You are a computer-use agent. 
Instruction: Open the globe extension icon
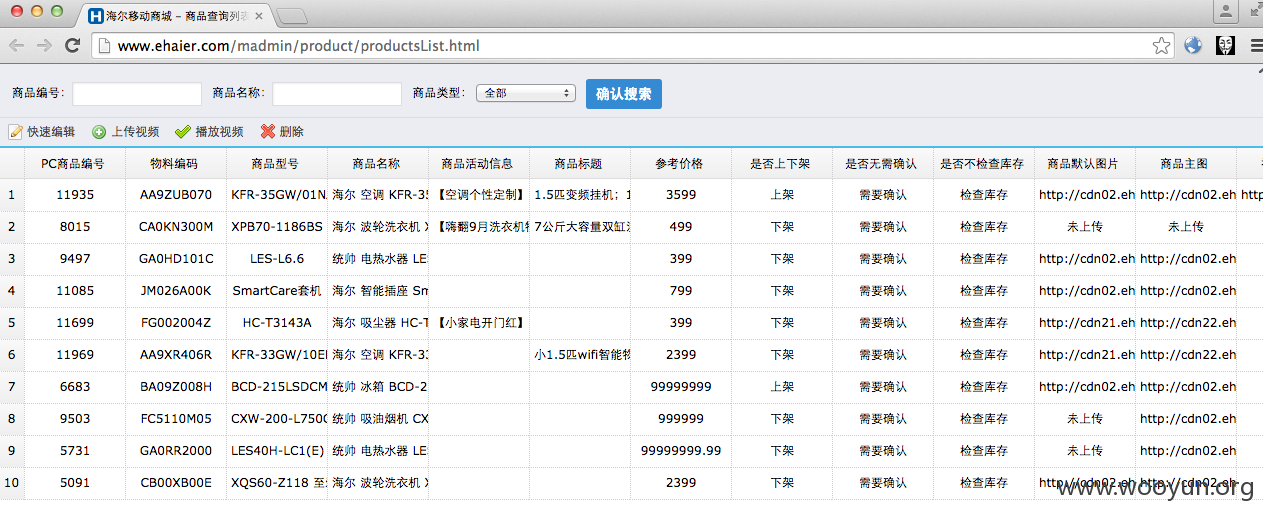coord(1193,45)
